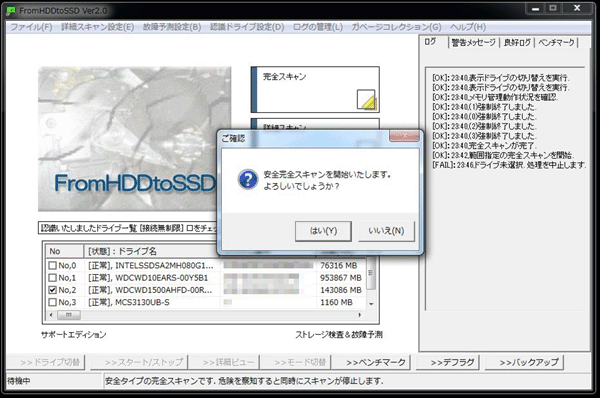Check the No,3 MCS3130UB-S drive checkbox
Screen dimensions: 600x398
pos(52,302)
